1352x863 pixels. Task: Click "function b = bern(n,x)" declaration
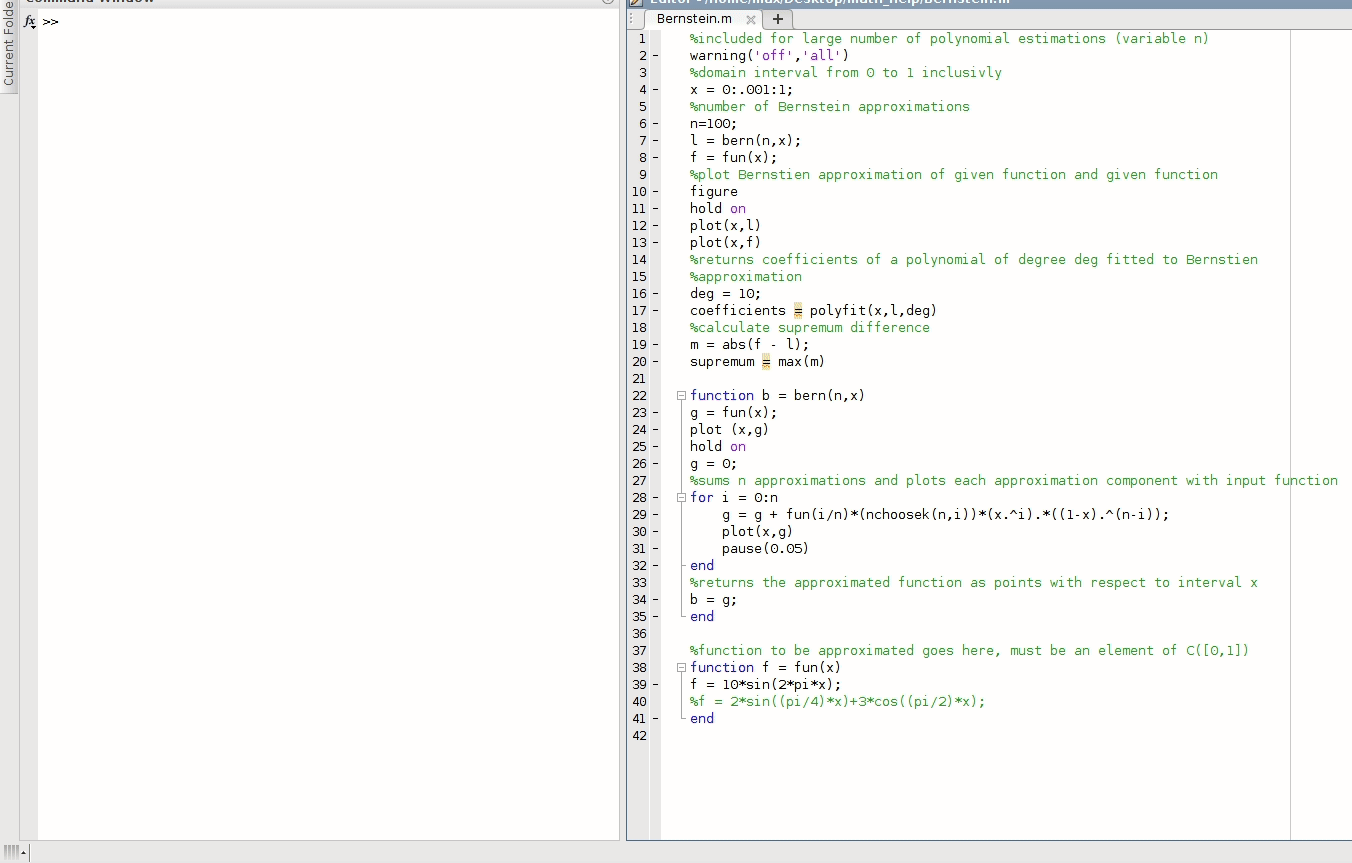click(777, 395)
